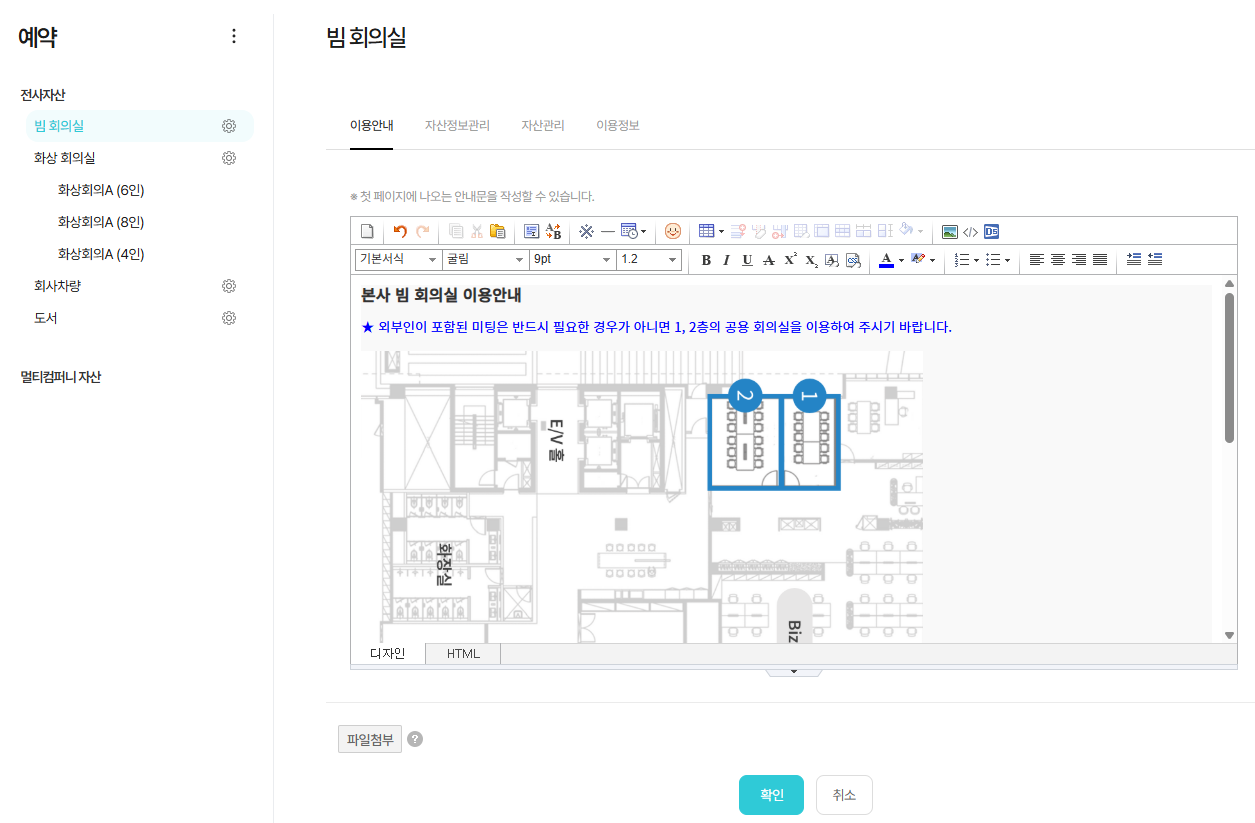The height and width of the screenshot is (823, 1255).
Task: Open the 굴림 font family dropdown
Action: click(x=486, y=259)
